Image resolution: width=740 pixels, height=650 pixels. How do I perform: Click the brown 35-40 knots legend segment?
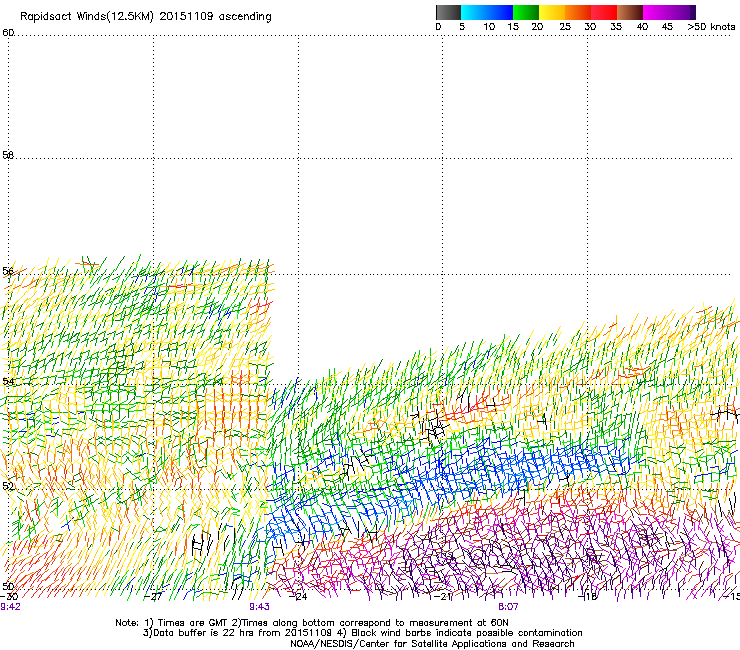pyautogui.click(x=630, y=12)
